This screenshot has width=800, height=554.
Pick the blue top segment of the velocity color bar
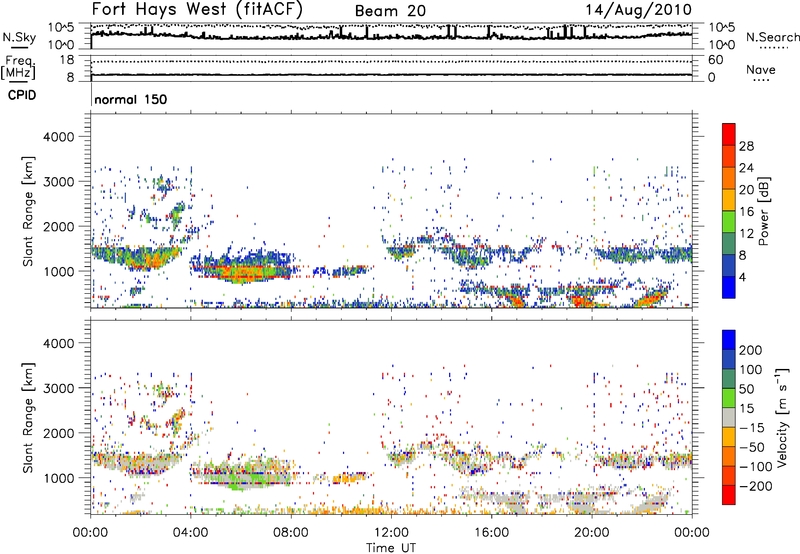[729, 340]
